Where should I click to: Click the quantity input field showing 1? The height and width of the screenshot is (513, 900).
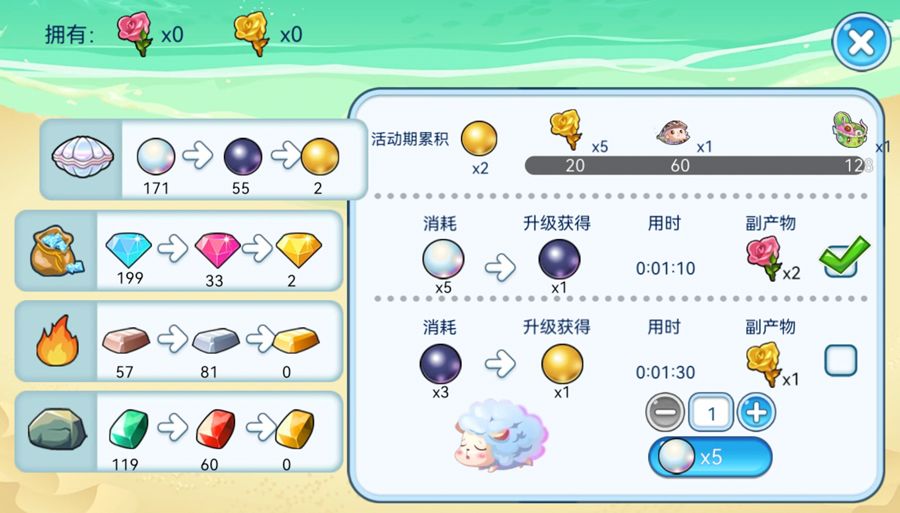tap(711, 412)
